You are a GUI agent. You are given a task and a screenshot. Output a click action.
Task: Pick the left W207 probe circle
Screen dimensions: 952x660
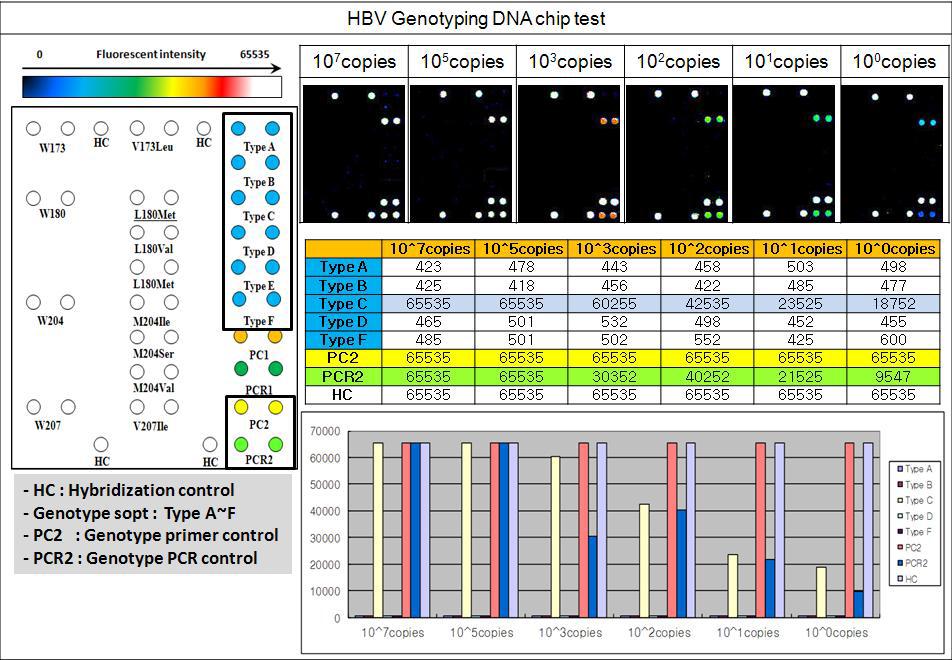(33, 407)
